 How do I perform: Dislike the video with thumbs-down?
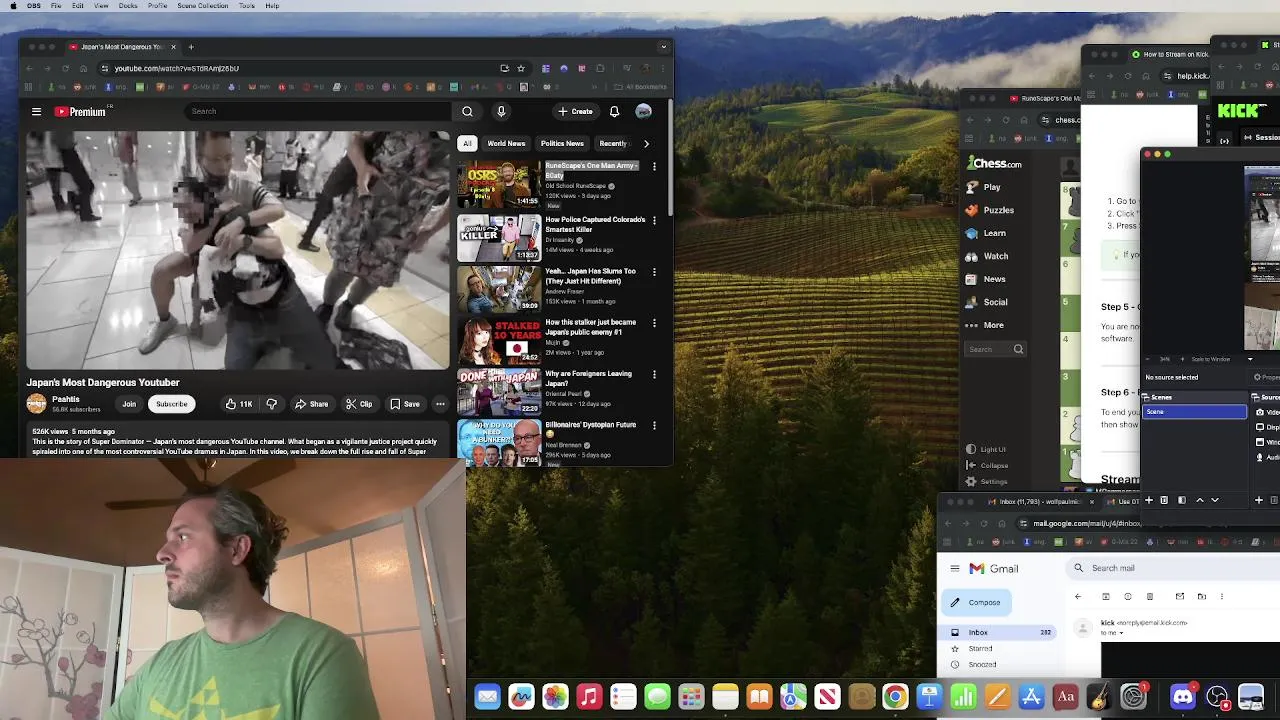pyautogui.click(x=271, y=404)
